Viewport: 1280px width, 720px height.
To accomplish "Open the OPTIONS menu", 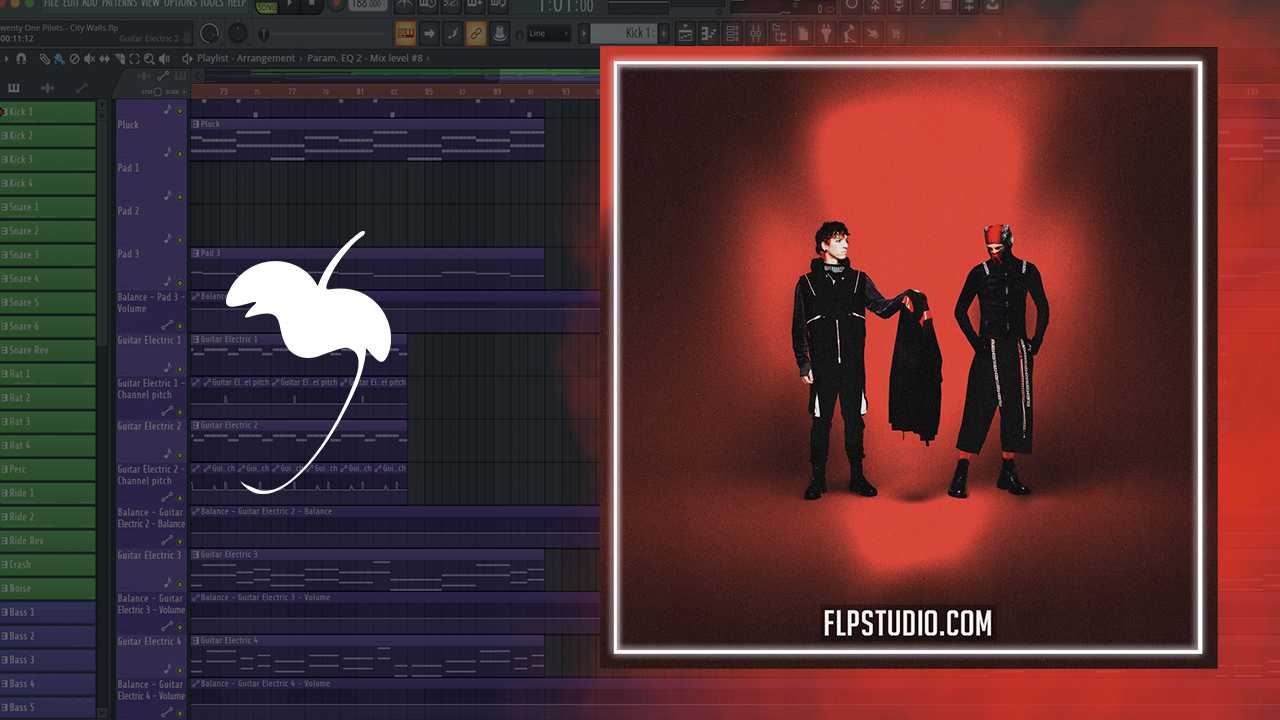I will click(180, 4).
